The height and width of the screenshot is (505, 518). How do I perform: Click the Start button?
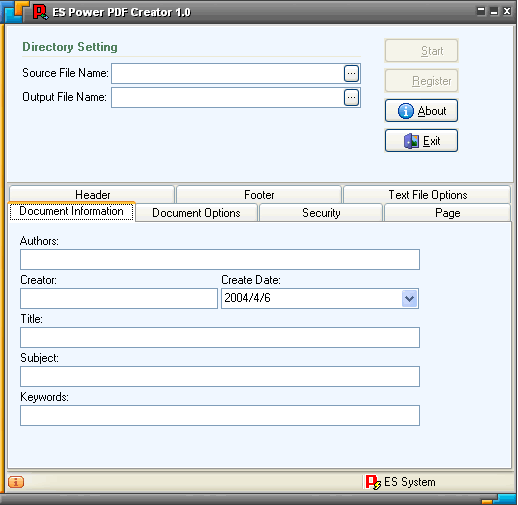pyautogui.click(x=421, y=51)
